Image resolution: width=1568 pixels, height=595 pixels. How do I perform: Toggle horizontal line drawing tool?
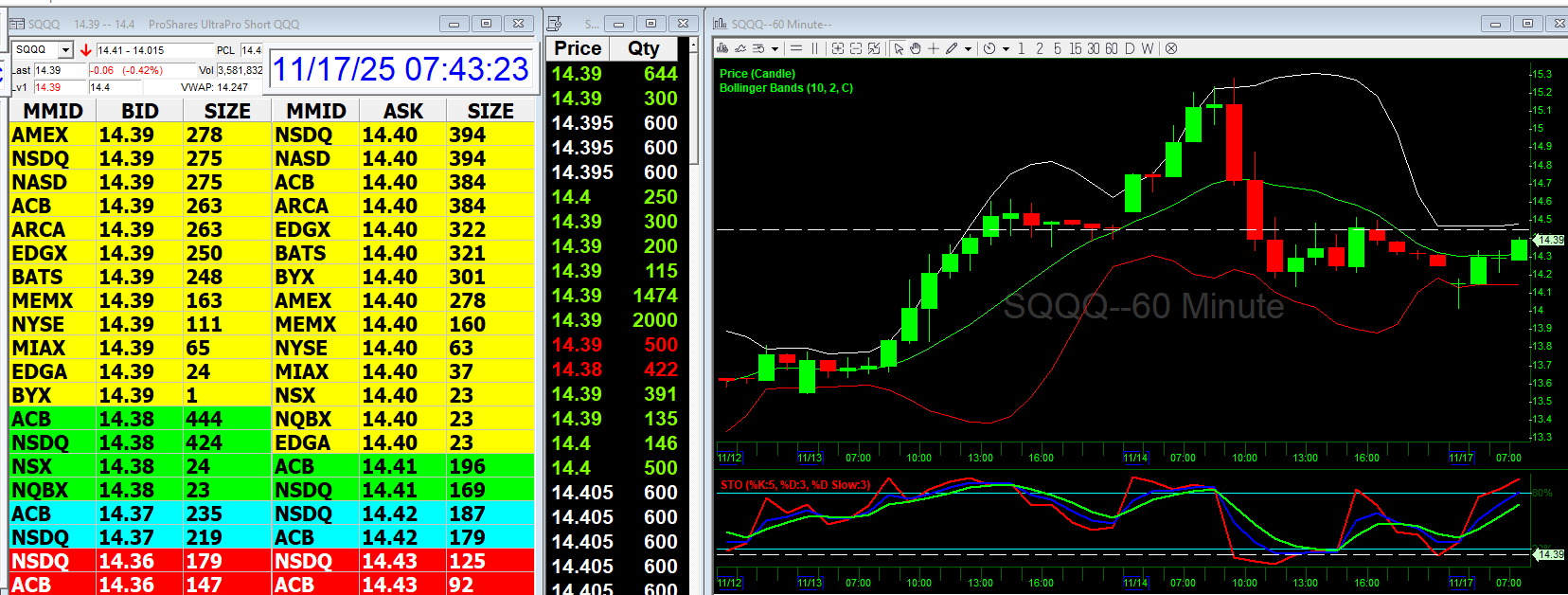click(796, 48)
